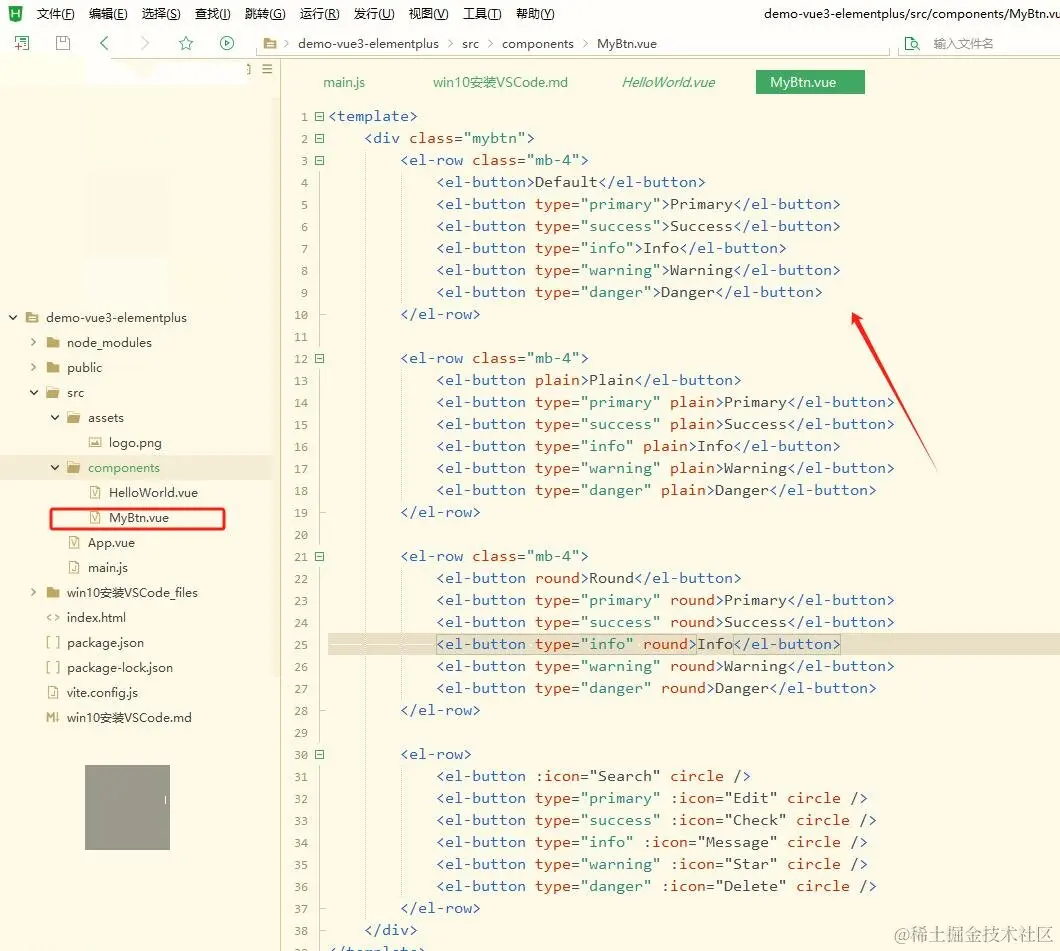
Task: Fold the template block at line 1
Action: point(320,116)
